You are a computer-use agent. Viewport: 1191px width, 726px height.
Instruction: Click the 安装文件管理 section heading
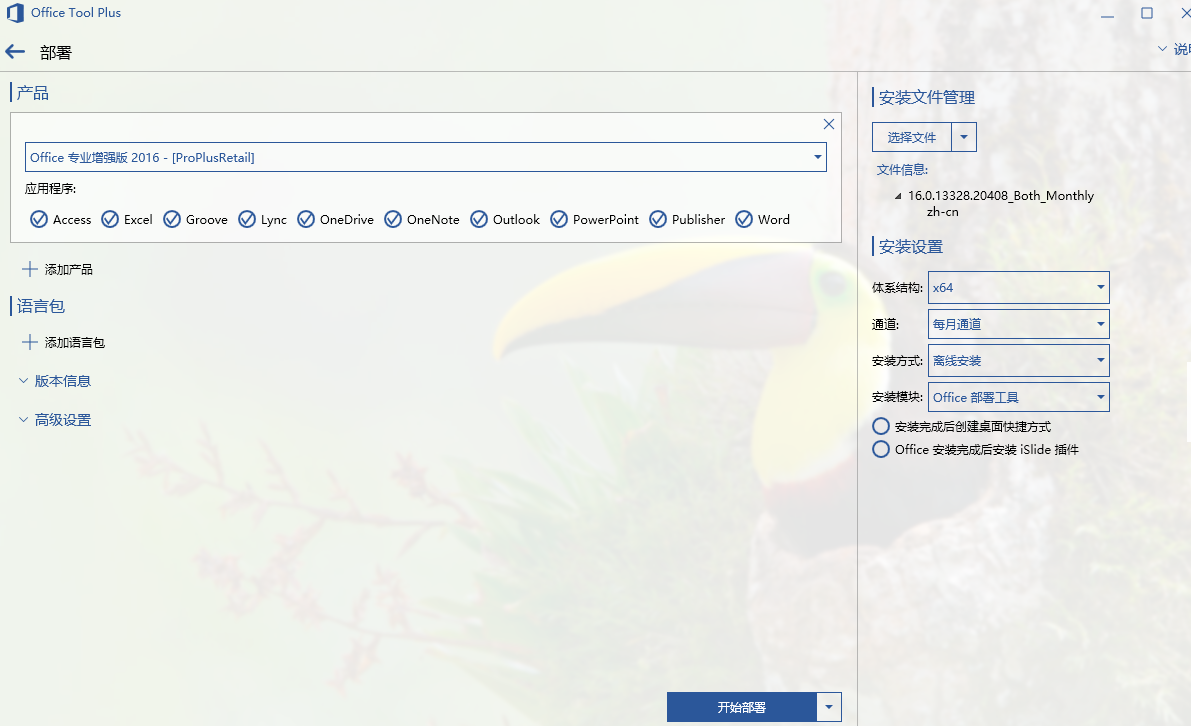coord(927,97)
